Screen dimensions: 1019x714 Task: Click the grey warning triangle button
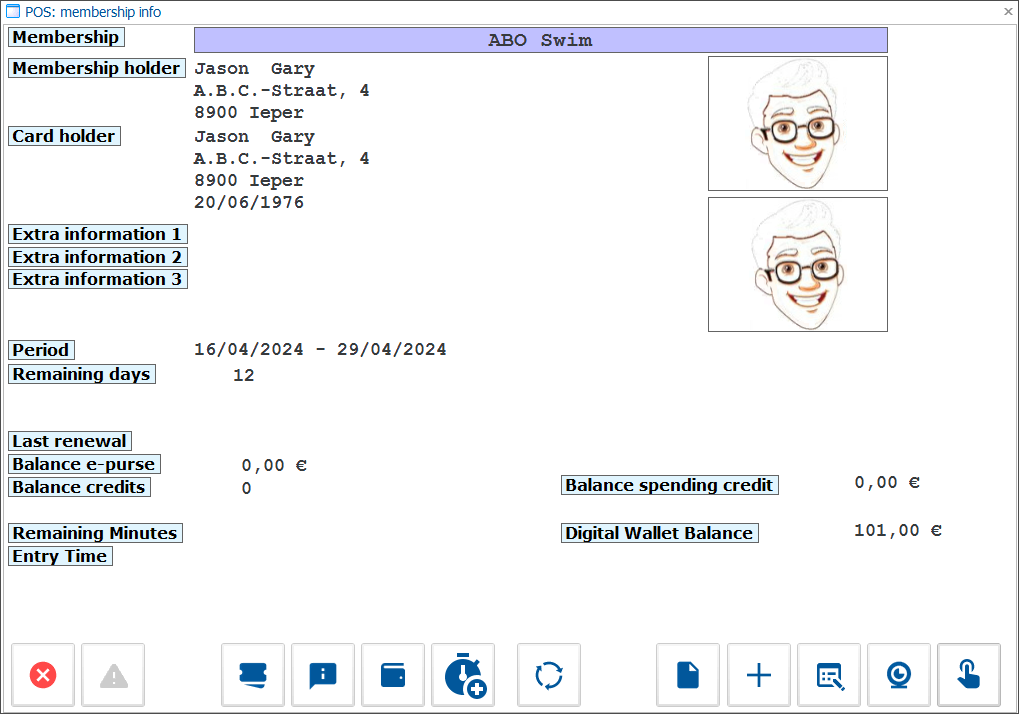pos(113,675)
